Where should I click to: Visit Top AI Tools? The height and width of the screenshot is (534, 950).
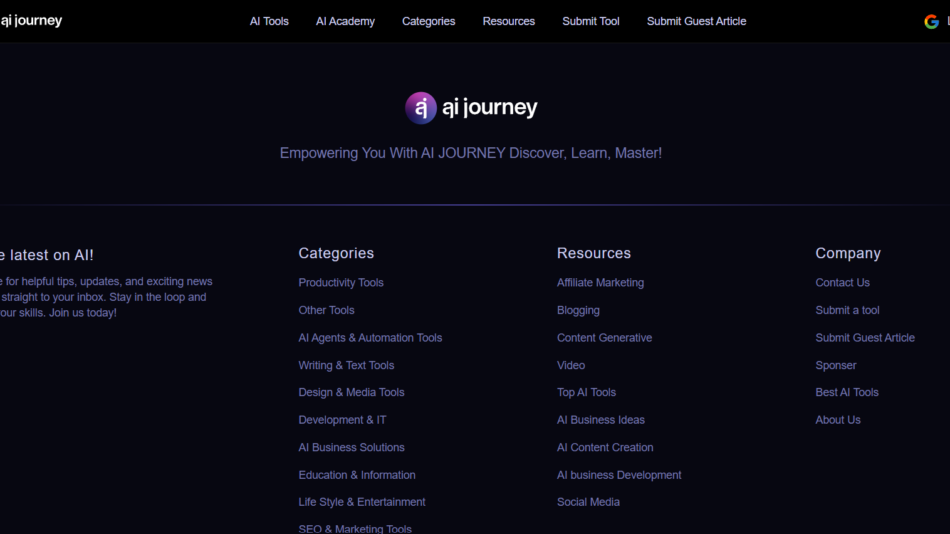[x=586, y=392]
